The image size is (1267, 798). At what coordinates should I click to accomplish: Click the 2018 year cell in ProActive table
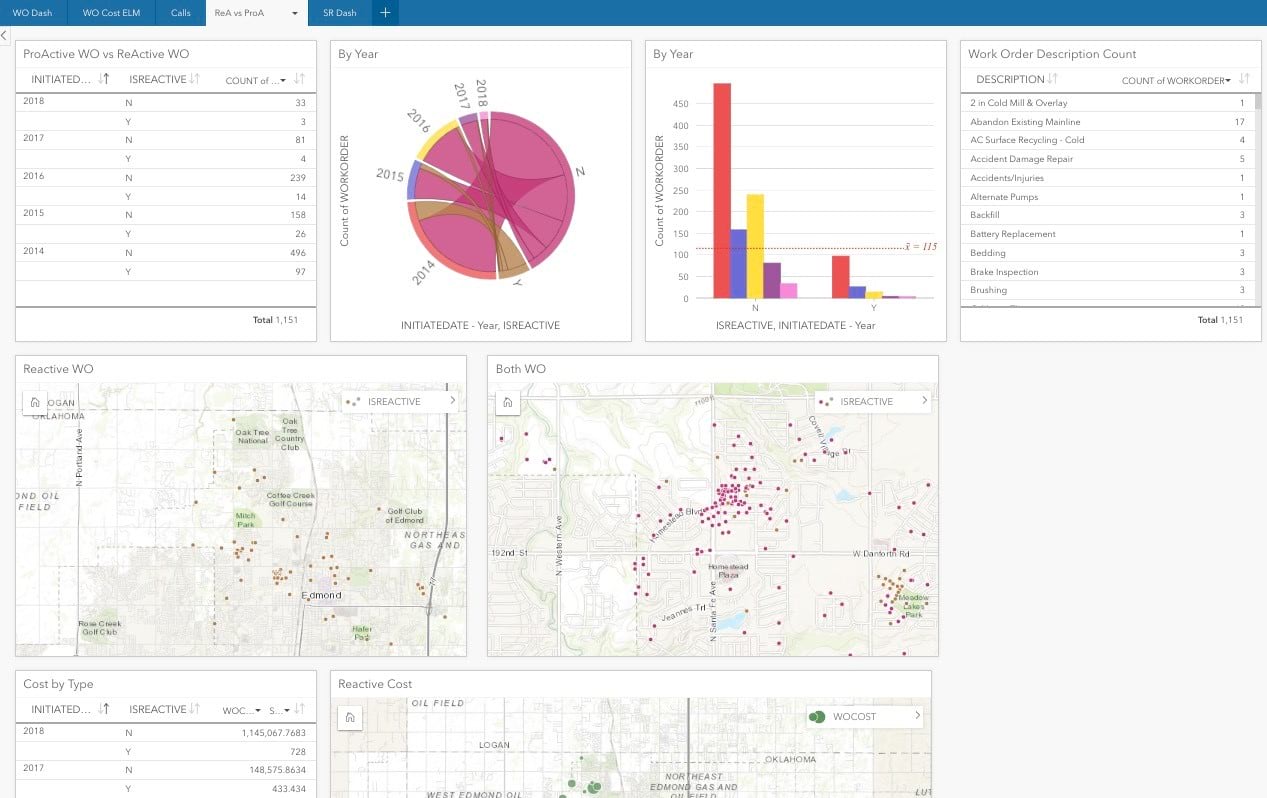[33, 101]
